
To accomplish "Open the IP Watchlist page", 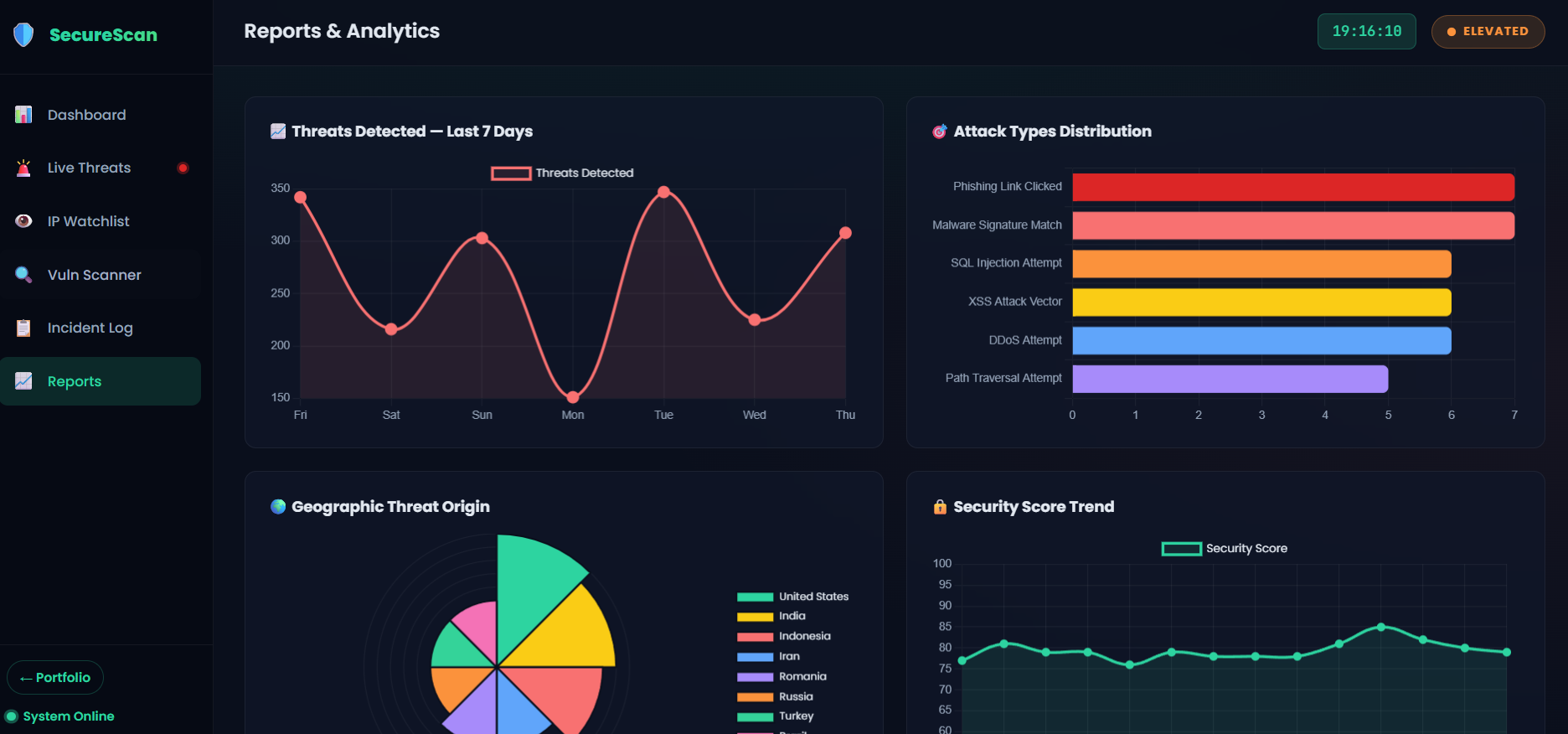I will coord(101,221).
